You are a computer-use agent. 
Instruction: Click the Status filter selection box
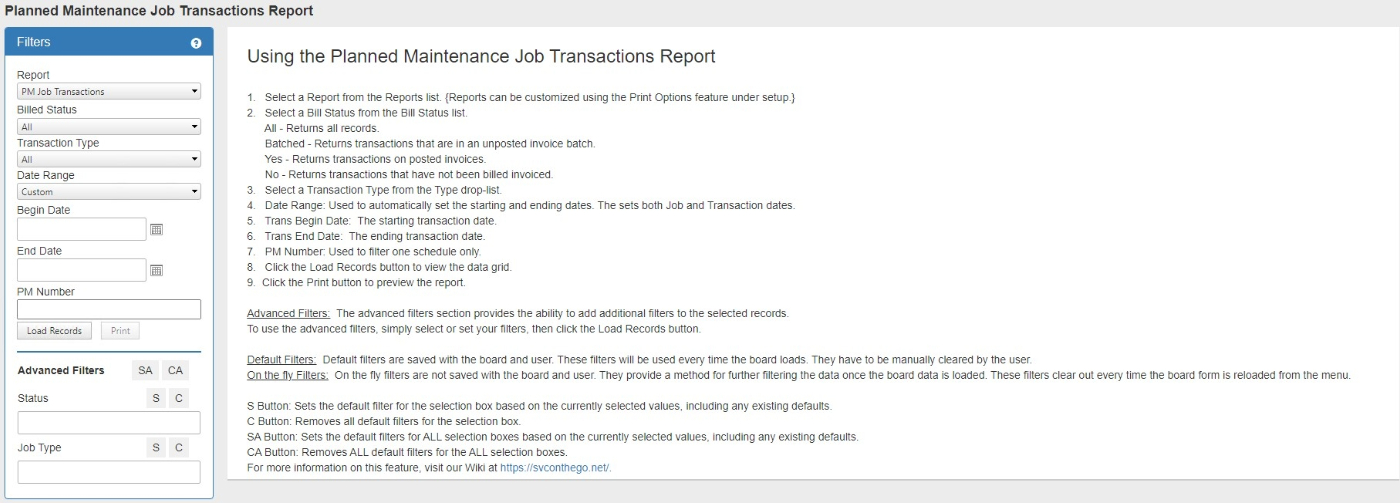click(109, 422)
